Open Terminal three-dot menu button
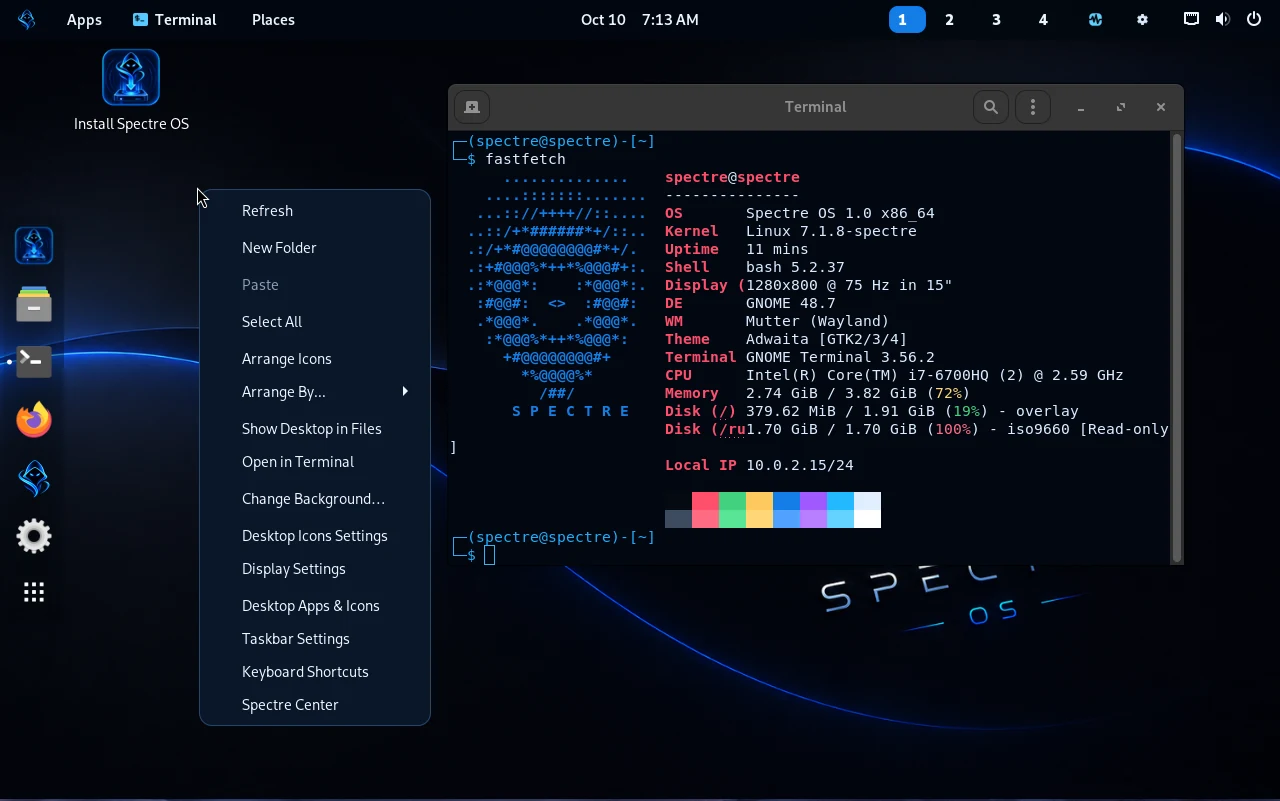This screenshot has width=1280, height=801. pos(1033,107)
